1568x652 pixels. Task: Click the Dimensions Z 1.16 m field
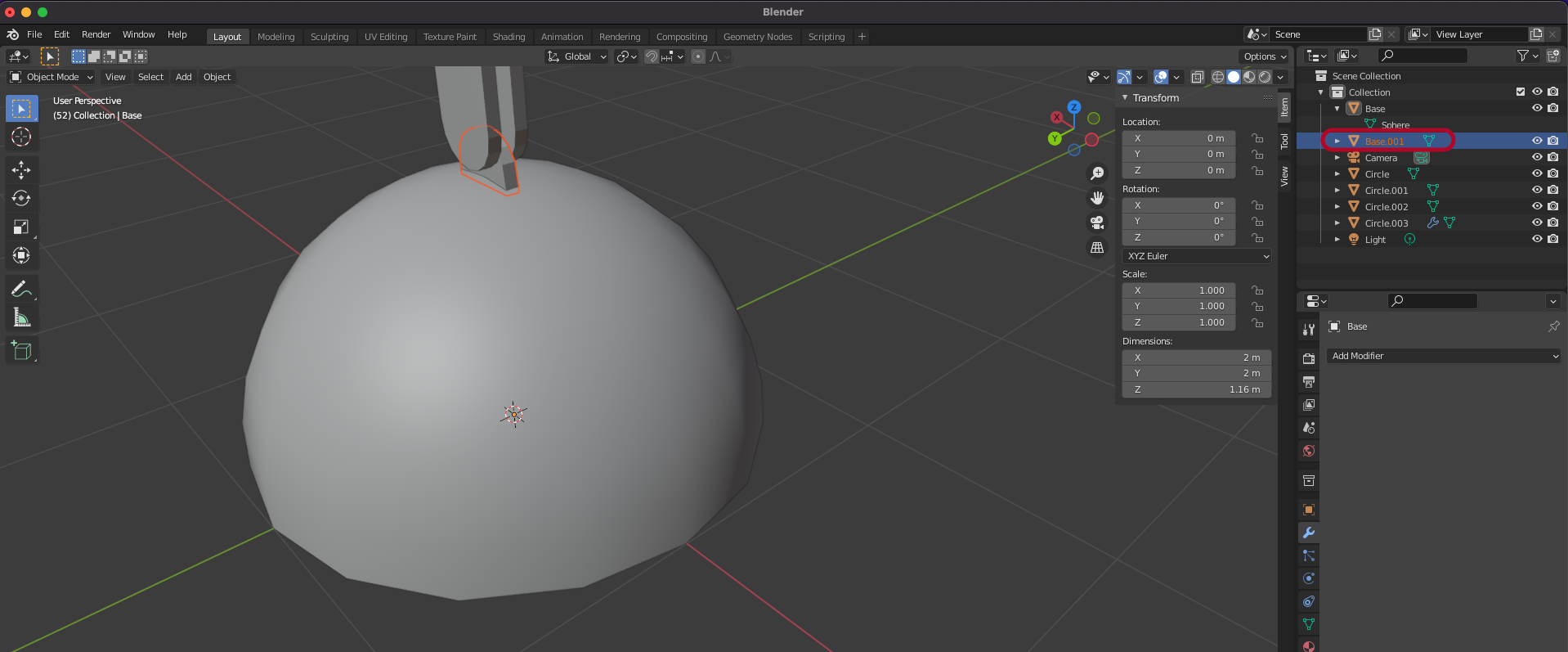click(x=1197, y=389)
